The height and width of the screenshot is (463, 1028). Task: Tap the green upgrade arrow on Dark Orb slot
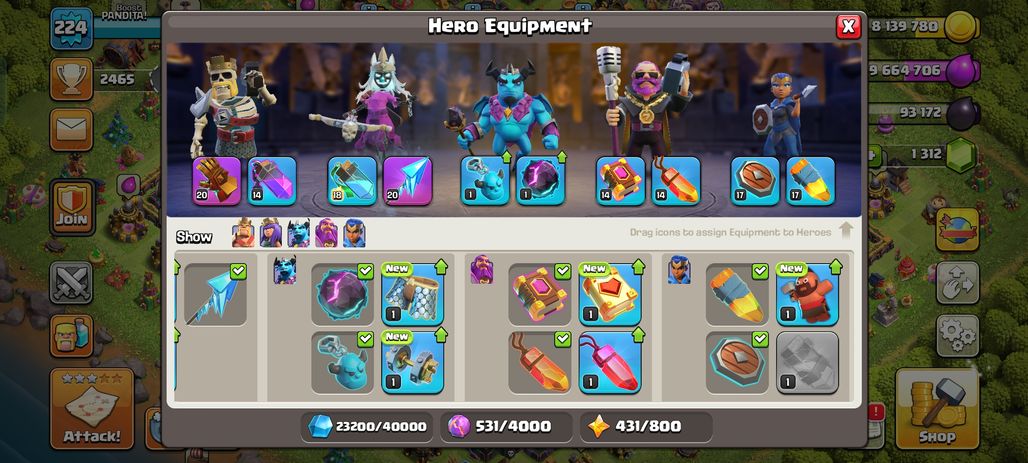[561, 157]
